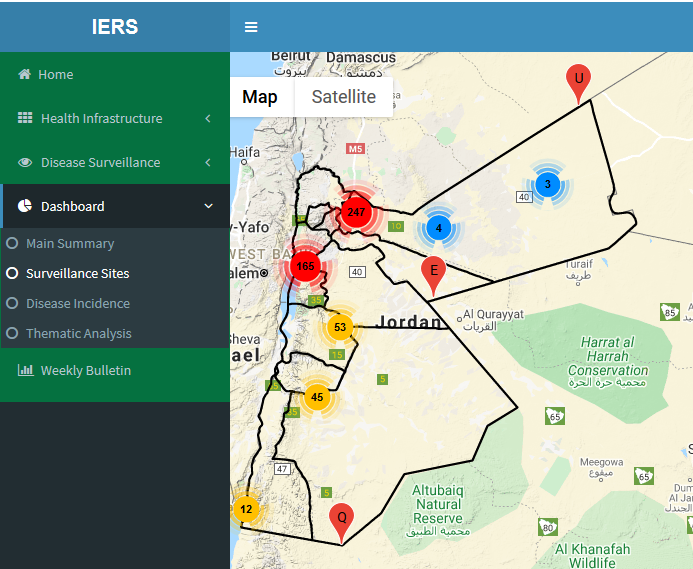Open the Health Infrastructure menu

coord(115,118)
